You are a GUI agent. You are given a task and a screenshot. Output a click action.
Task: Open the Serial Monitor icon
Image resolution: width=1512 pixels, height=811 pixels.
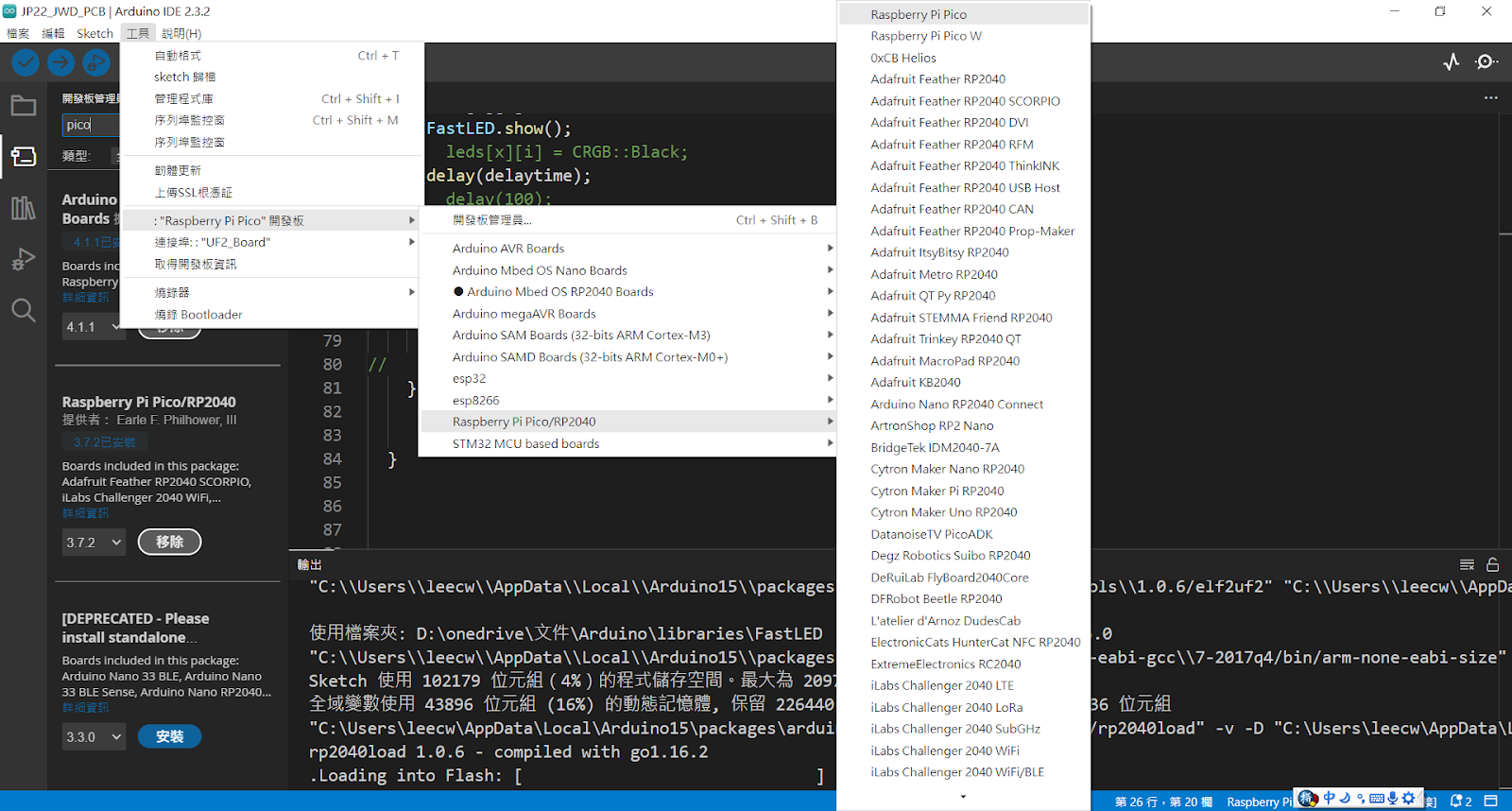(1486, 62)
